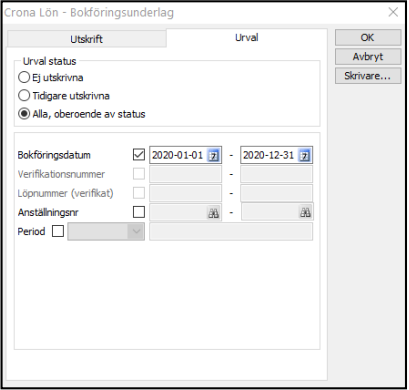The height and width of the screenshot is (390, 409).
Task: Open calendar for end date 2020-12-31
Action: click(x=304, y=156)
